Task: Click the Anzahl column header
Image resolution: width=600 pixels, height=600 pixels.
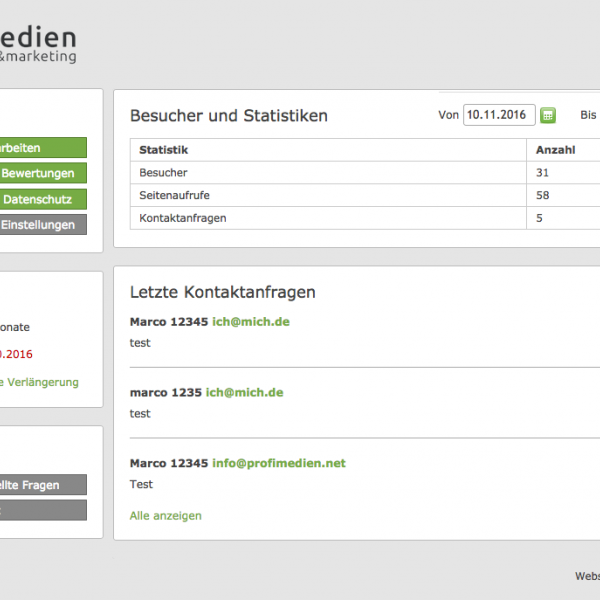Action: pos(555,150)
